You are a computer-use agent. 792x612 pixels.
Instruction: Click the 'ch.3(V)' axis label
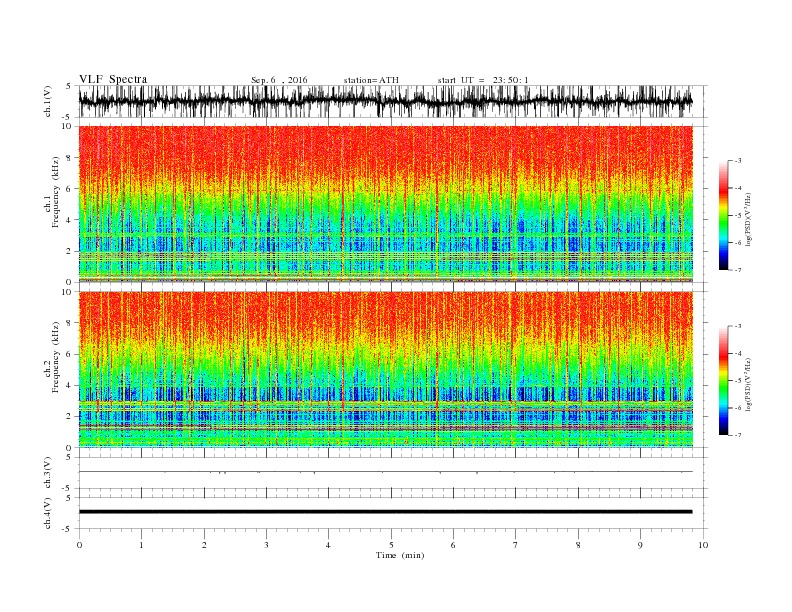[x=48, y=473]
